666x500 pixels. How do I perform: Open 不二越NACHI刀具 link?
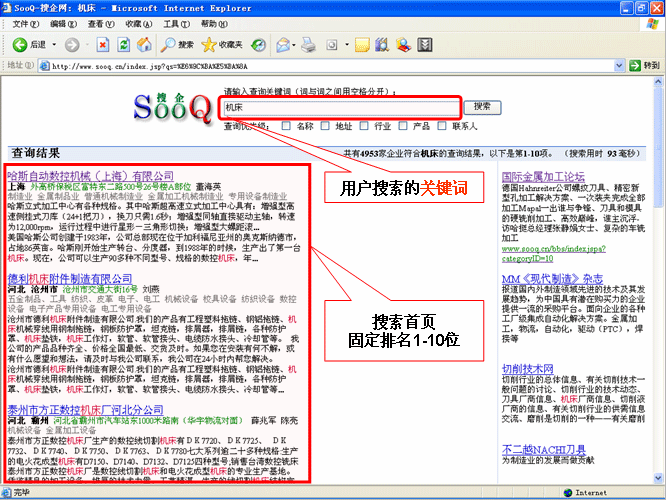[x=544, y=449]
